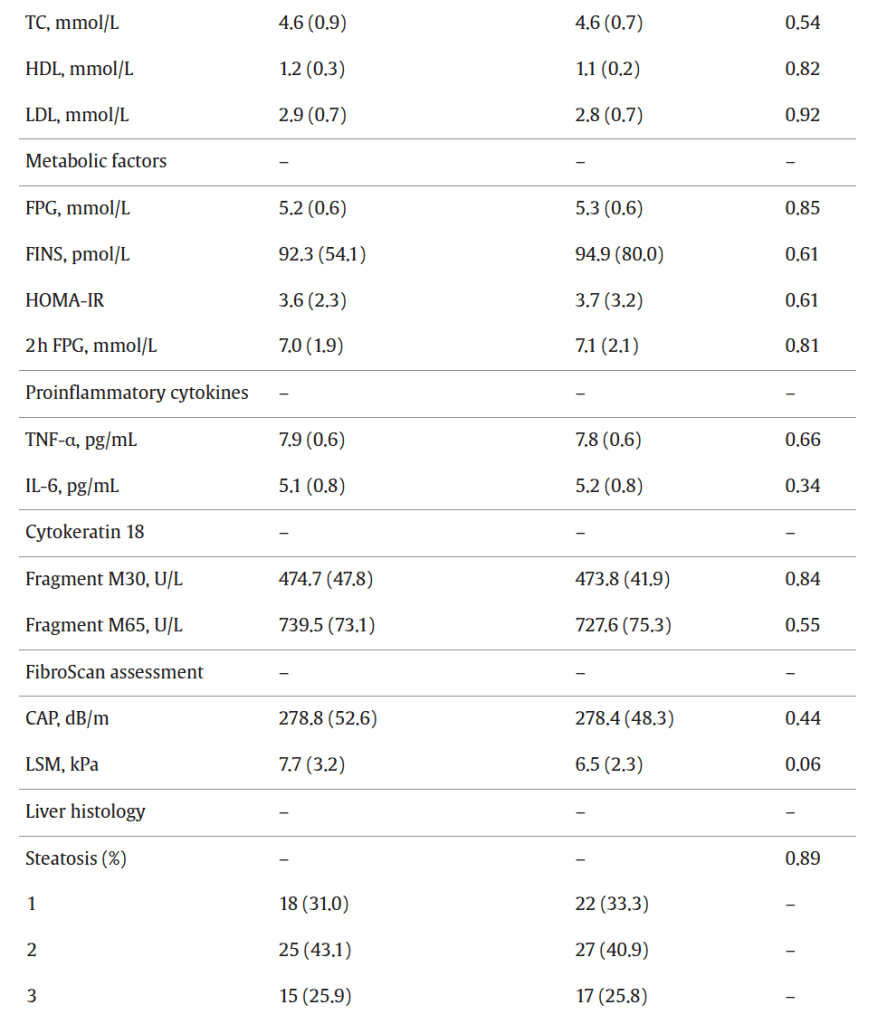This screenshot has height=1024, width=887.
Task: Select the "FibroScan assessment" section heading
Action: [114, 672]
